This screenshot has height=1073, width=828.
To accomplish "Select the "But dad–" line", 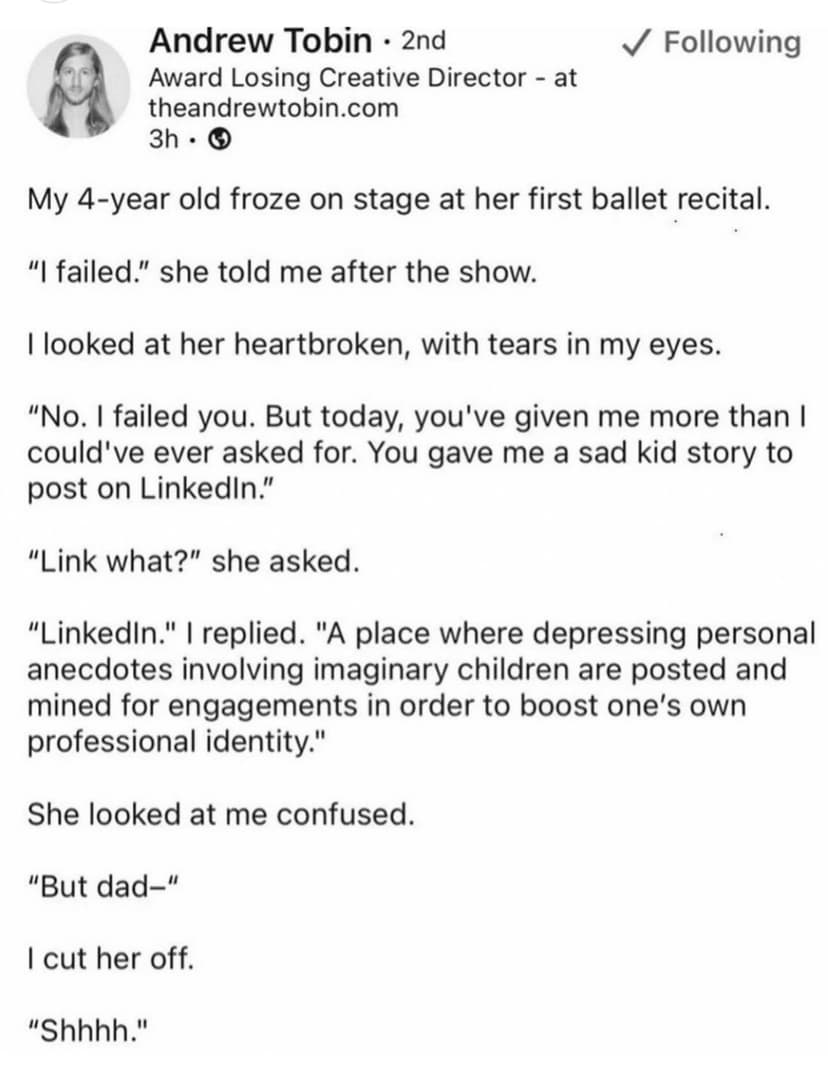I will [103, 887].
